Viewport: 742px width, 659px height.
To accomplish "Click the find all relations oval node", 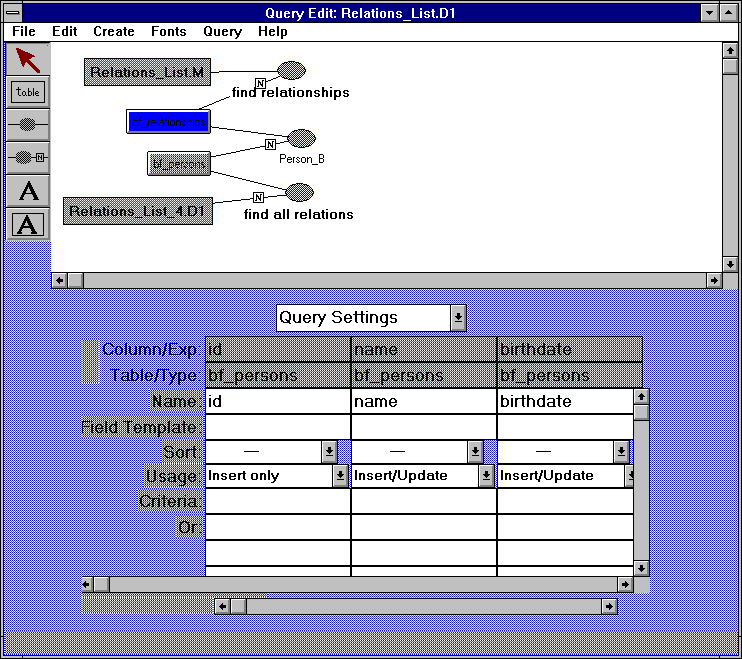I will click(299, 192).
